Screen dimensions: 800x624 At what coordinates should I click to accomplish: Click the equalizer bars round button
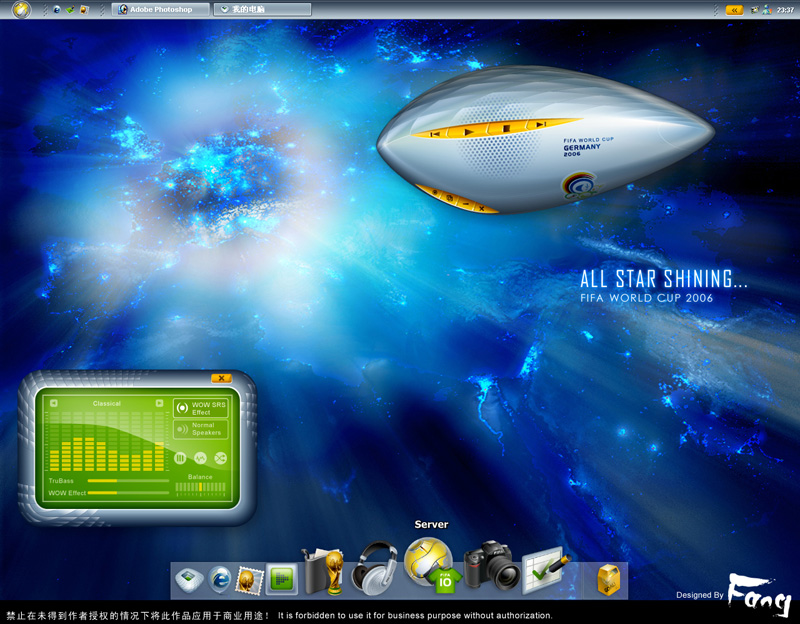180,458
